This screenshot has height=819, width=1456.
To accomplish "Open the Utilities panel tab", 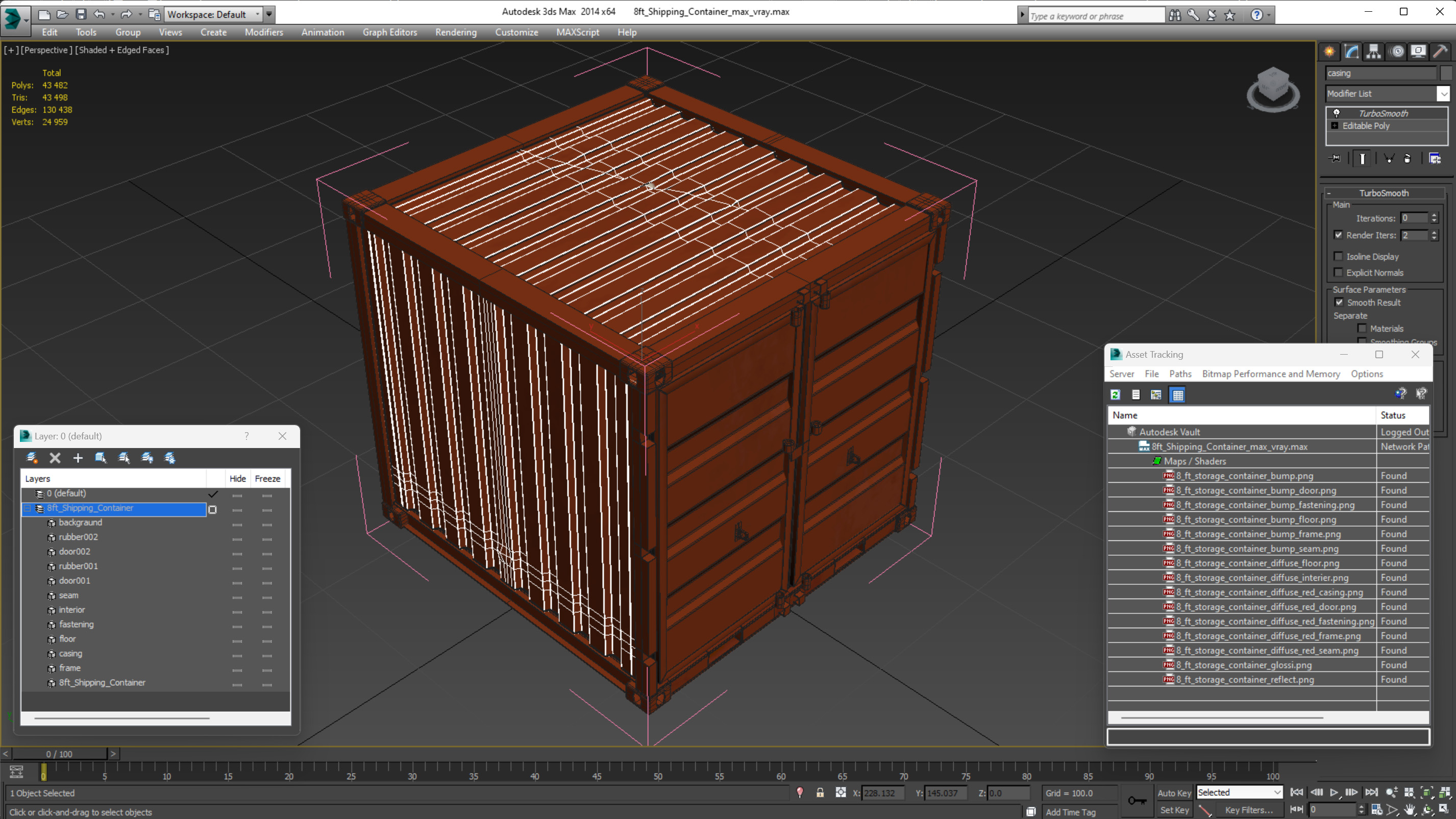I will coord(1440,52).
